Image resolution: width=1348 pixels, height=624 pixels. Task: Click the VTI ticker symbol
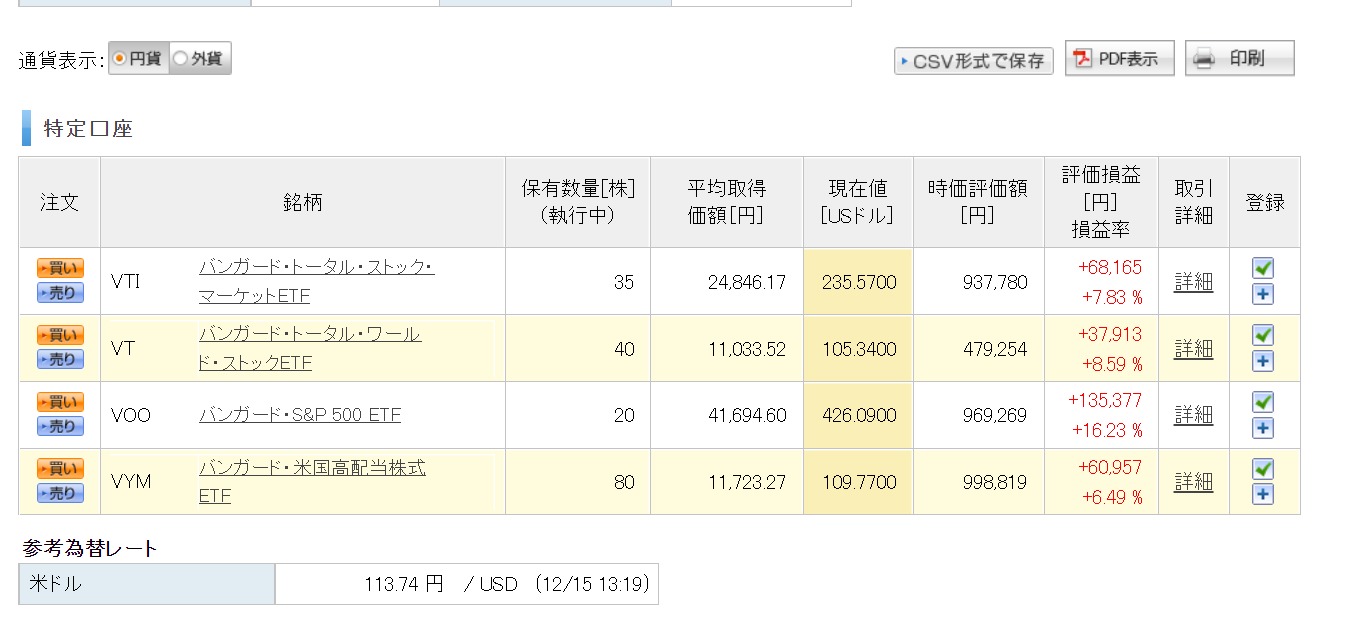125,282
